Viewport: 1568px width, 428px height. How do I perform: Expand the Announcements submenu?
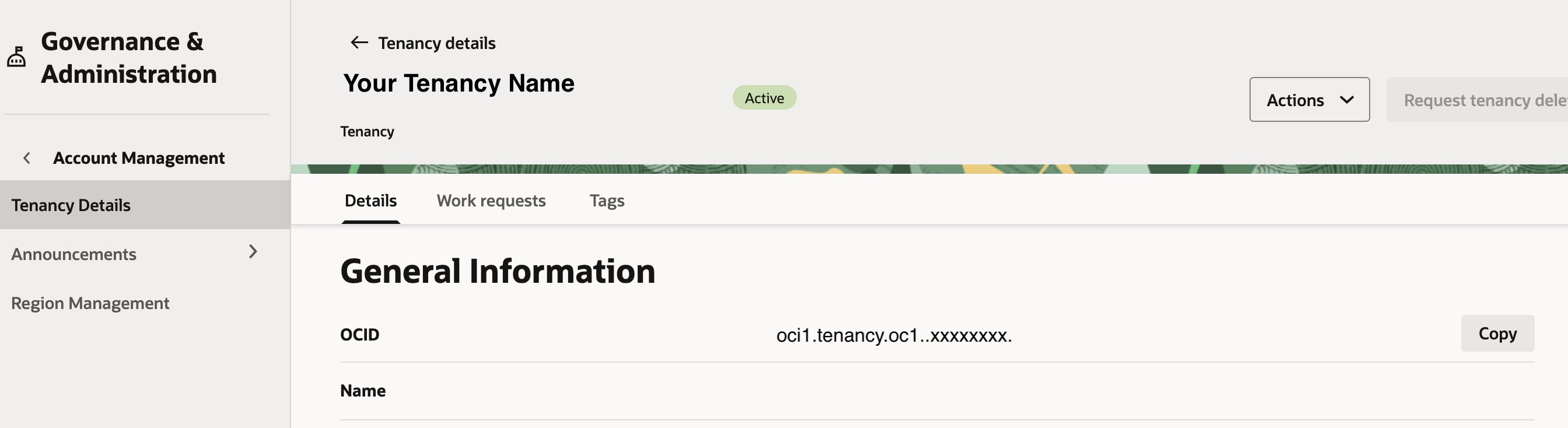pos(253,252)
